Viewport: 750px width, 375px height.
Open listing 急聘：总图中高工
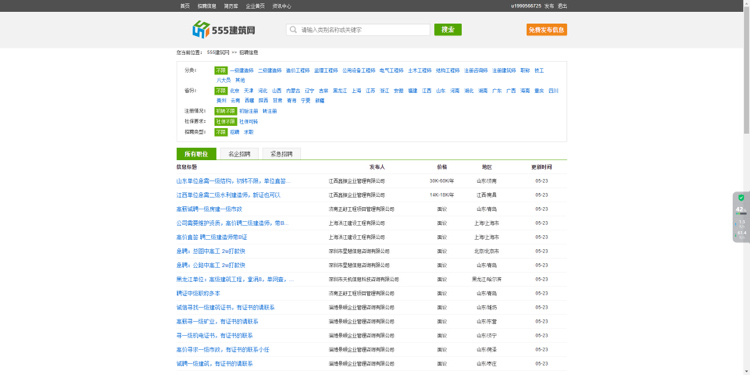[x=211, y=251]
